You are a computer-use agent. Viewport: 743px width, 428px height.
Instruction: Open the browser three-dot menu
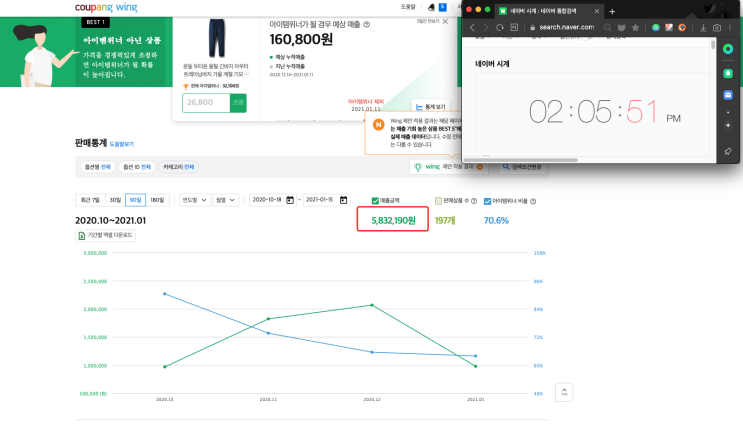pos(730,27)
